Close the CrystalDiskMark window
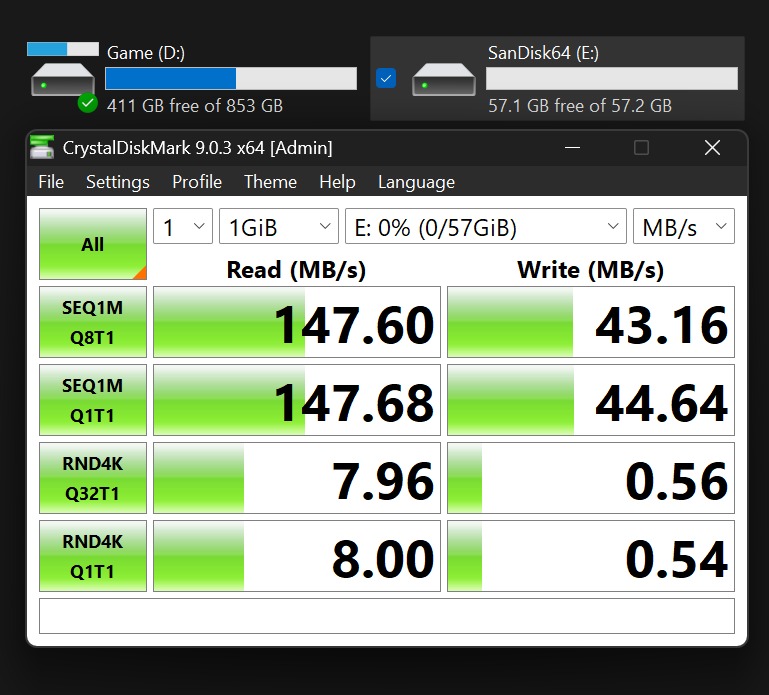The height and width of the screenshot is (695, 769). tap(712, 147)
